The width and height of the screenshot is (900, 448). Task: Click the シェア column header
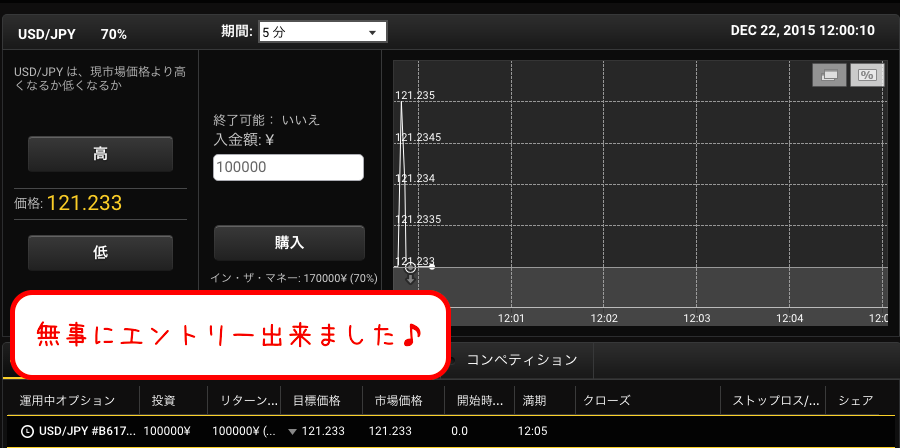point(856,400)
